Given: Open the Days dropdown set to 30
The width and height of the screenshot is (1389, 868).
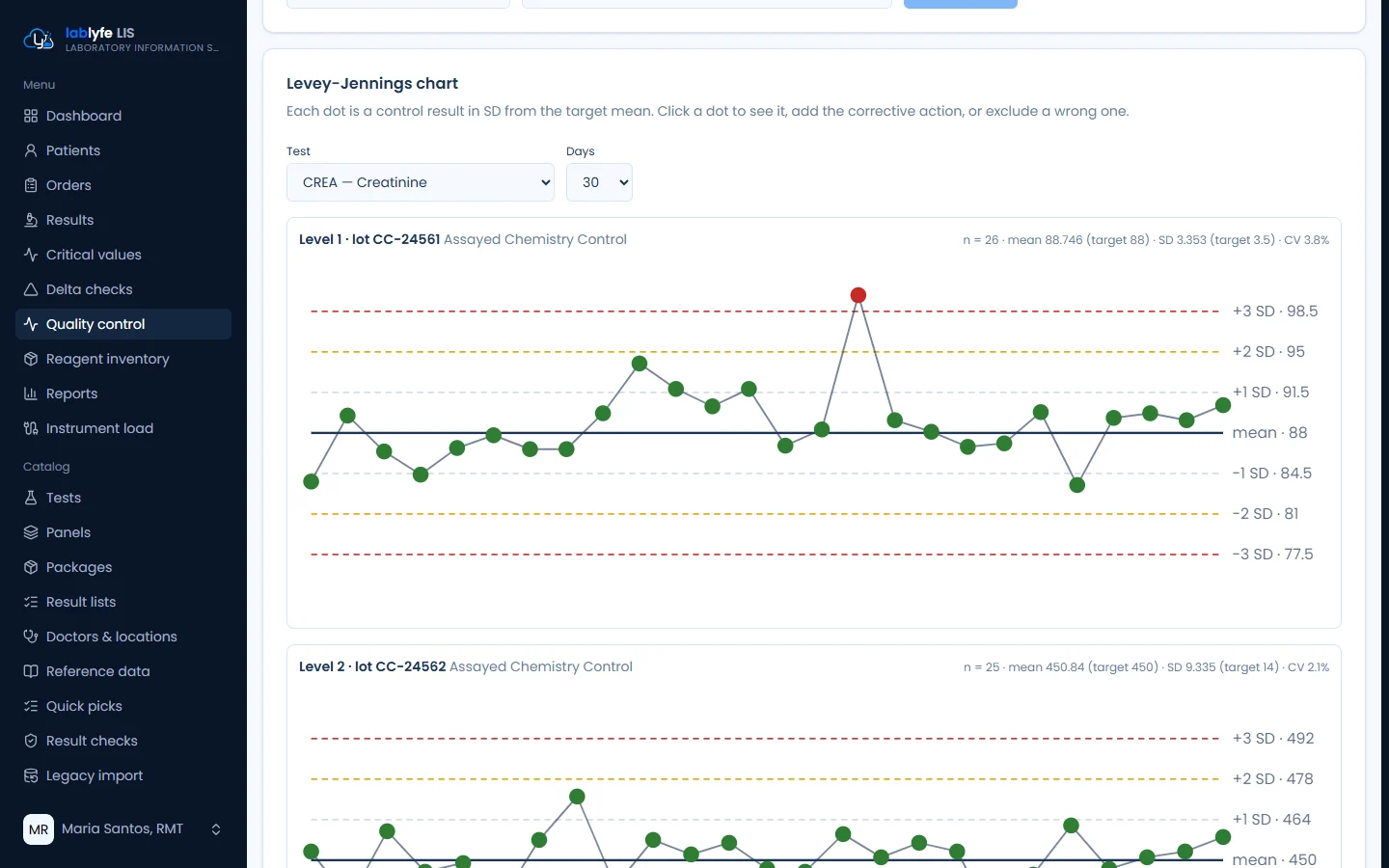Looking at the screenshot, I should (x=599, y=182).
